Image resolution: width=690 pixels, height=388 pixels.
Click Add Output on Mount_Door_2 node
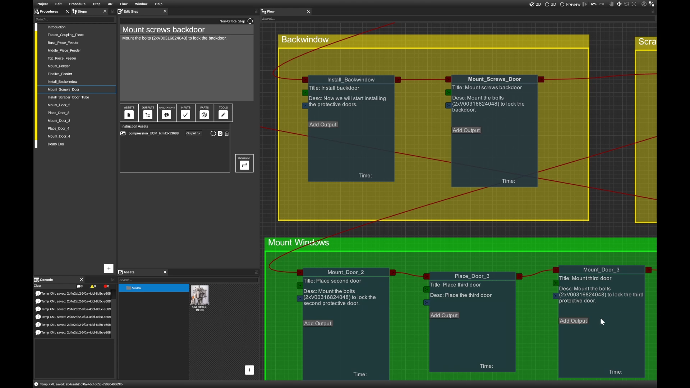pyautogui.click(x=318, y=323)
